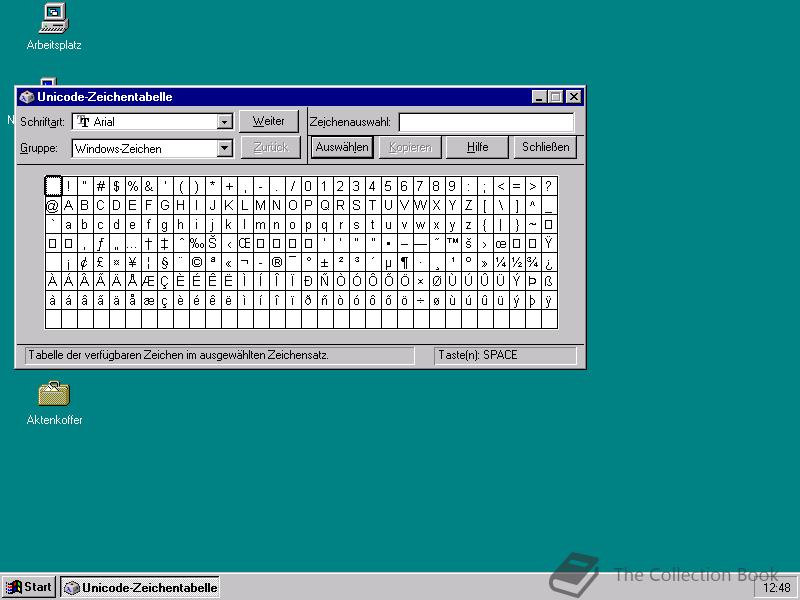
Task: Minimize the Unicode-Zeichentabelle window
Action: [539, 96]
